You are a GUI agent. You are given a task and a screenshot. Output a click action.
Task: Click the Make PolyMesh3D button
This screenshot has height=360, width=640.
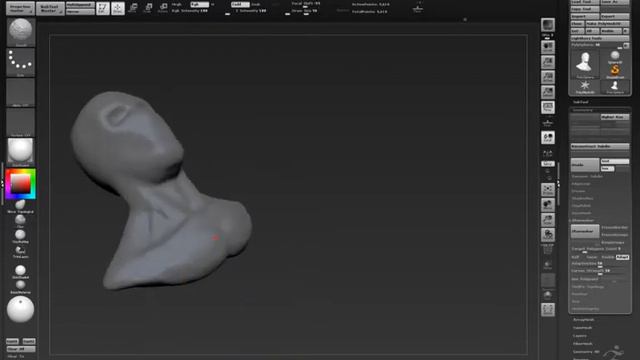pyautogui.click(x=608, y=24)
